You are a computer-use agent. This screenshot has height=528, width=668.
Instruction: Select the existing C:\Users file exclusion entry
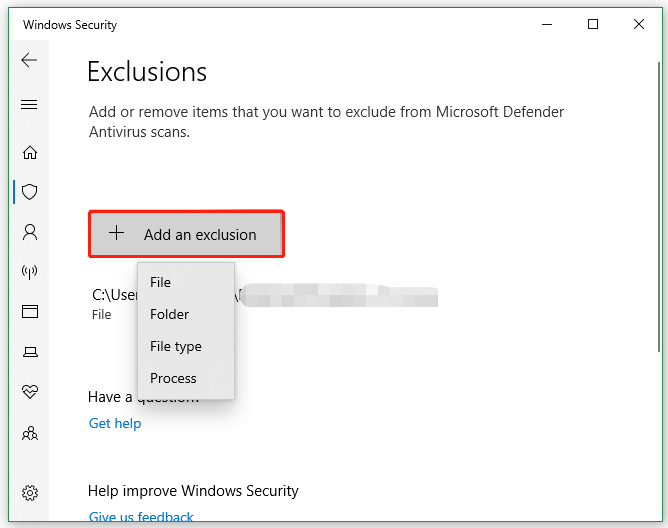tap(265, 303)
